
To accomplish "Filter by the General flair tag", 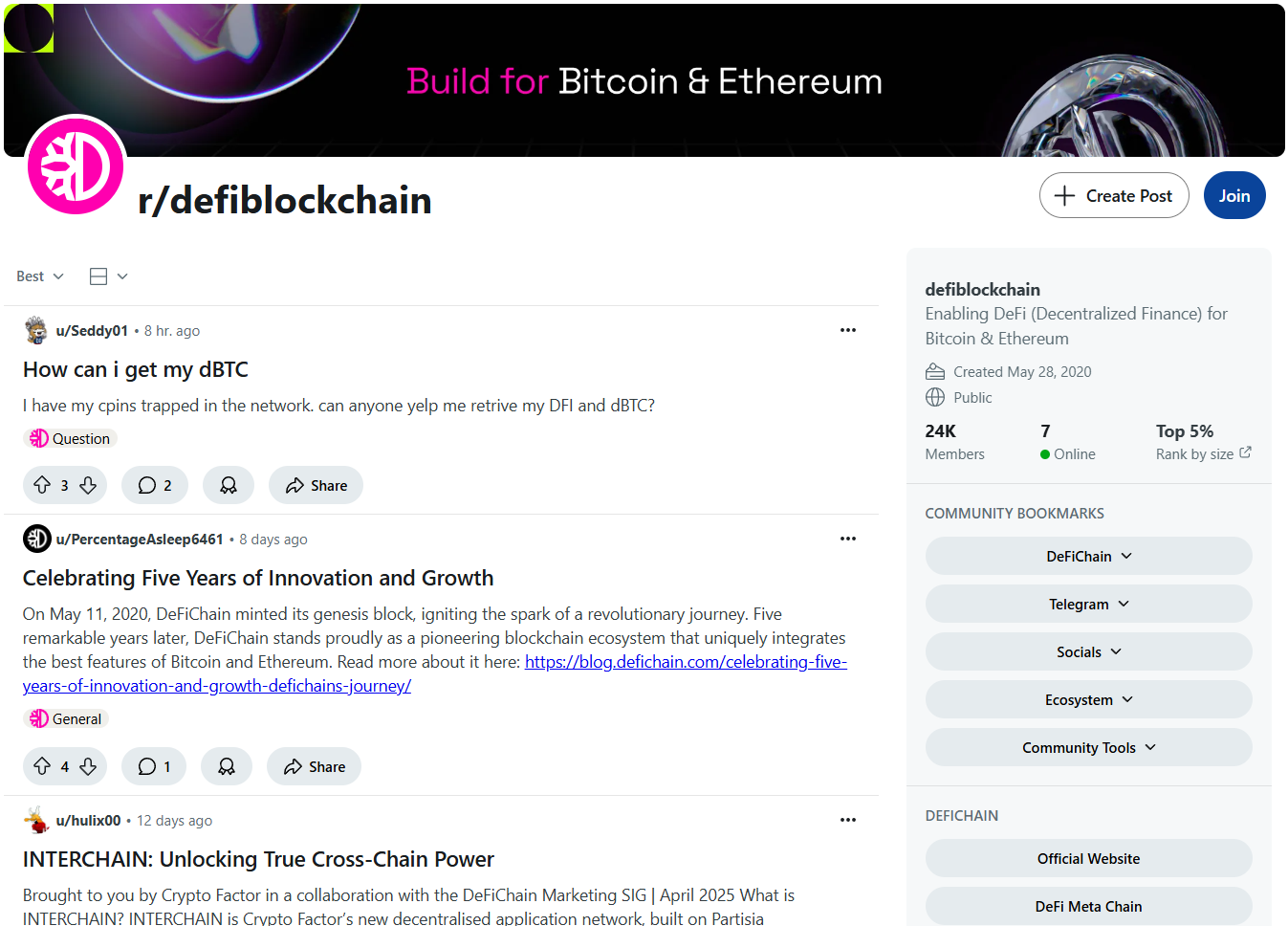I will [66, 718].
